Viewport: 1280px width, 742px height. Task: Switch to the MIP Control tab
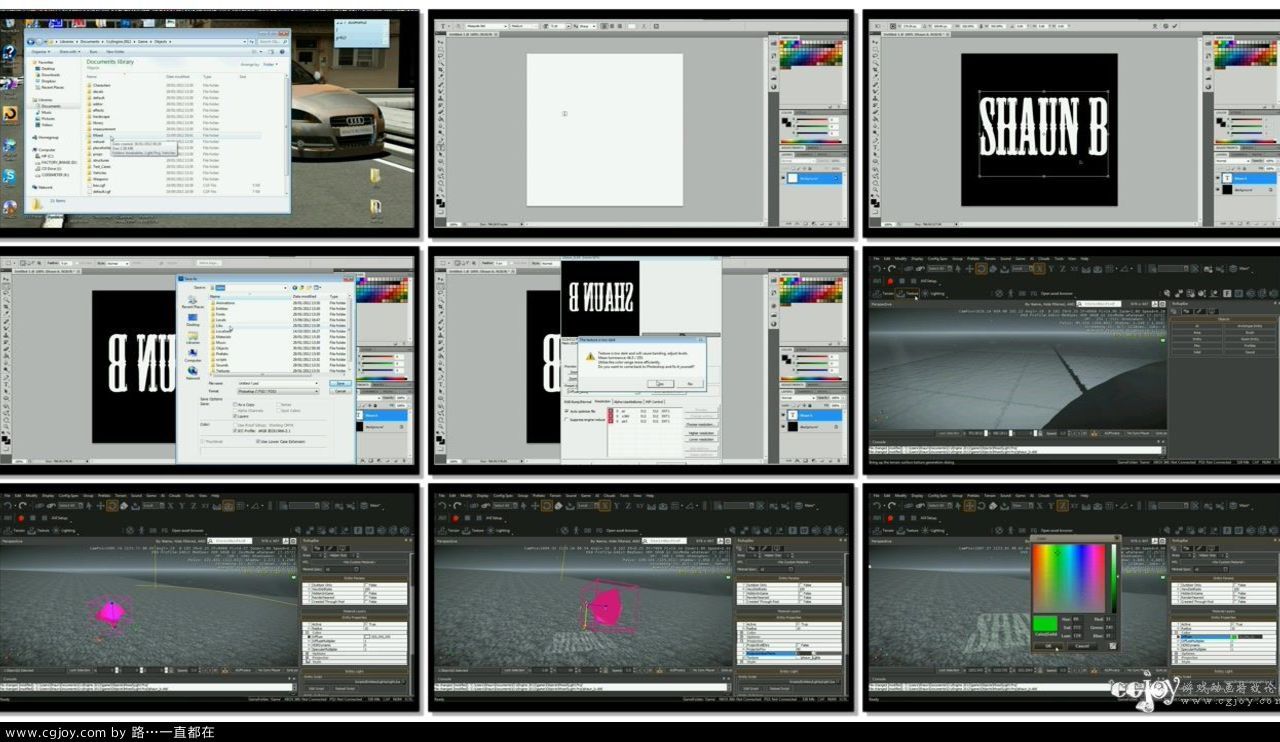[x=654, y=402]
